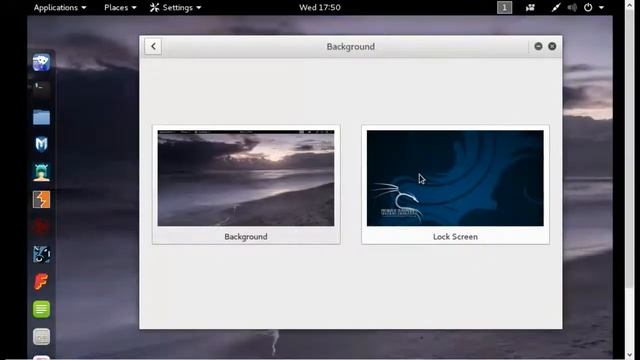Open the Places menu

coord(120,7)
